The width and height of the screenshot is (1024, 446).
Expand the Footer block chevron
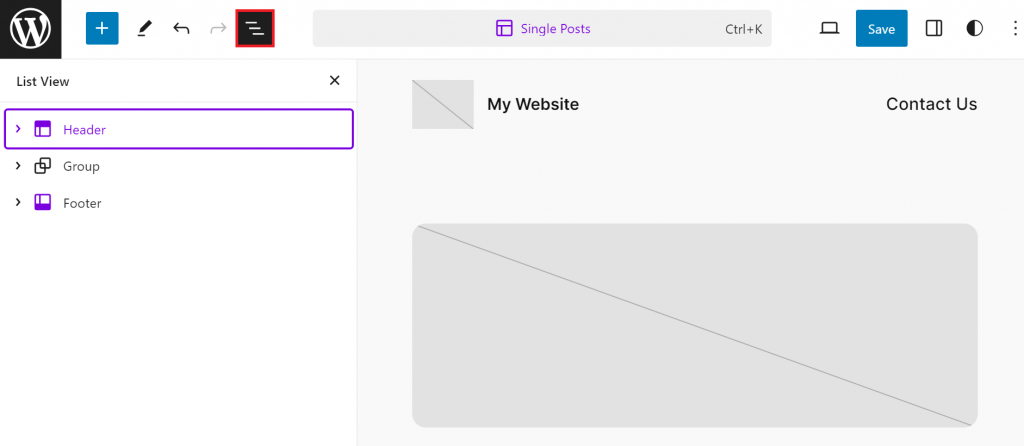pos(18,203)
